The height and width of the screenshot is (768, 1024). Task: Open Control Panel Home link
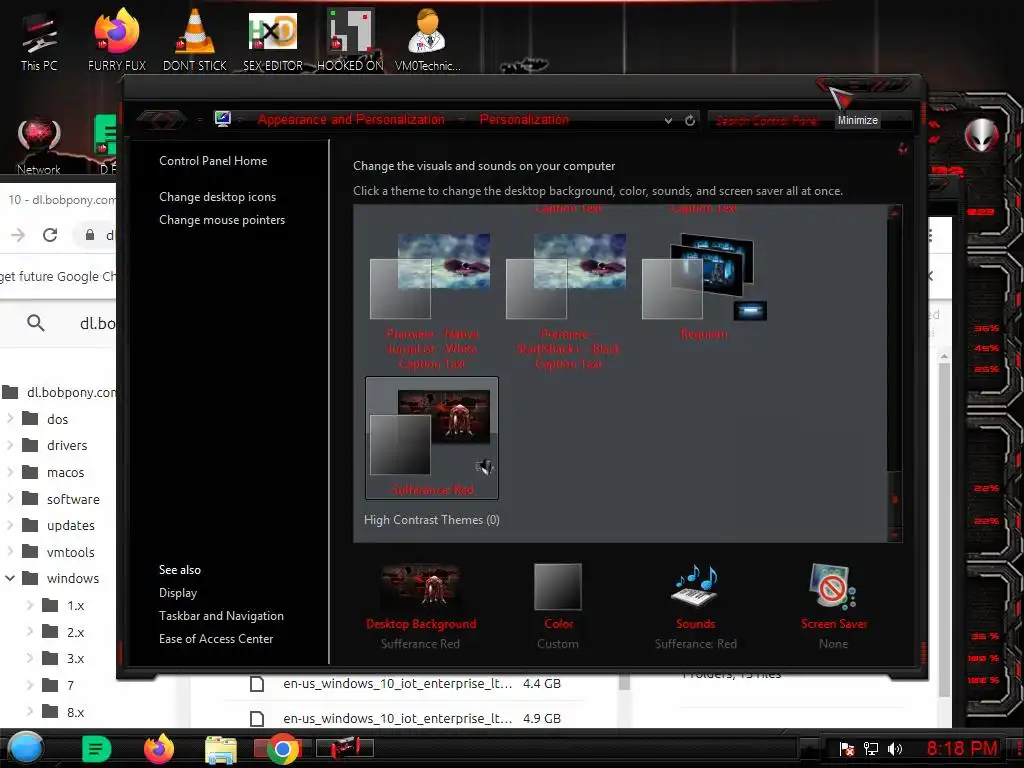tap(213, 161)
